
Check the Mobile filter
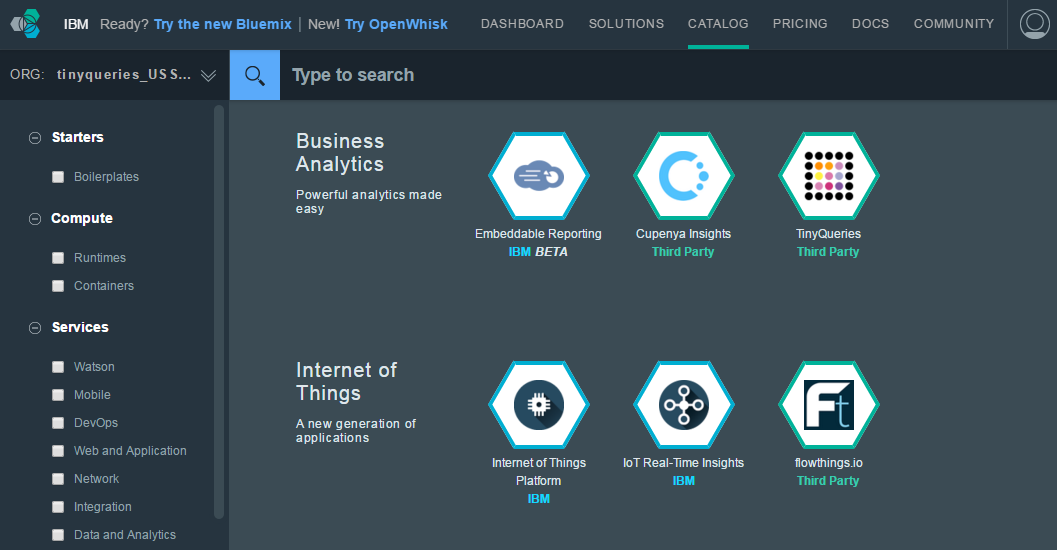[x=58, y=395]
